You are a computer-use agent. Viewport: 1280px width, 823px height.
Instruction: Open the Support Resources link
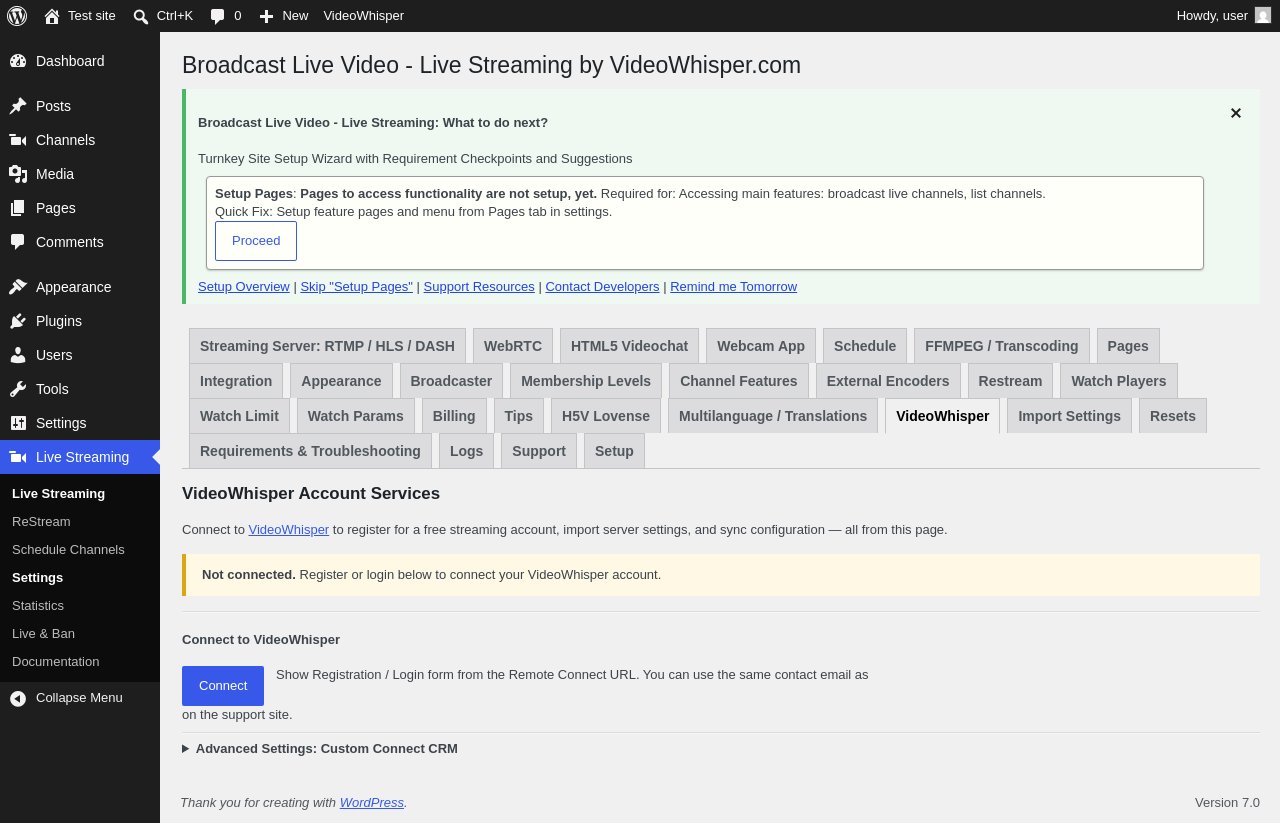point(479,287)
